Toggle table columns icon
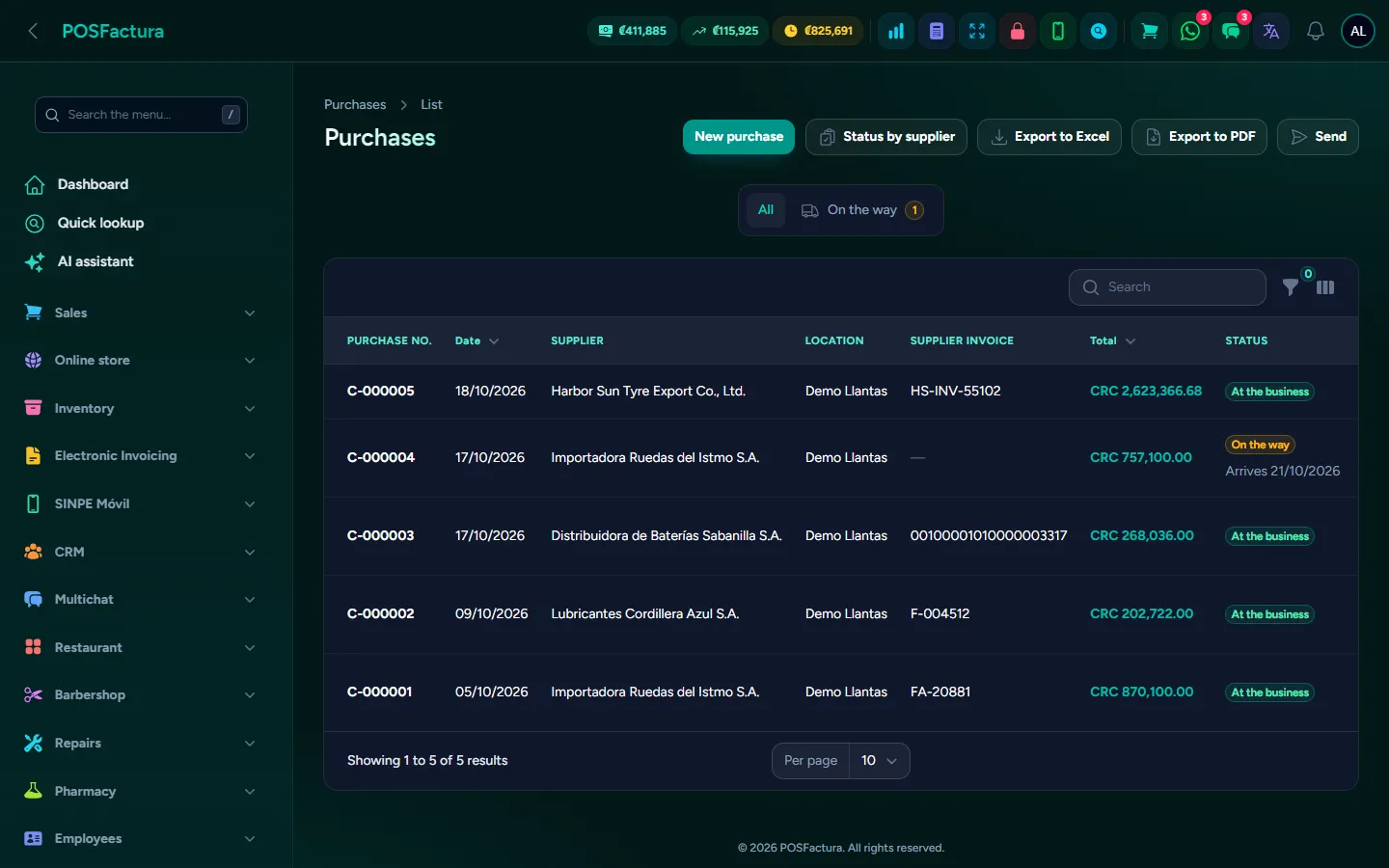The width and height of the screenshot is (1389, 868). click(x=1325, y=287)
